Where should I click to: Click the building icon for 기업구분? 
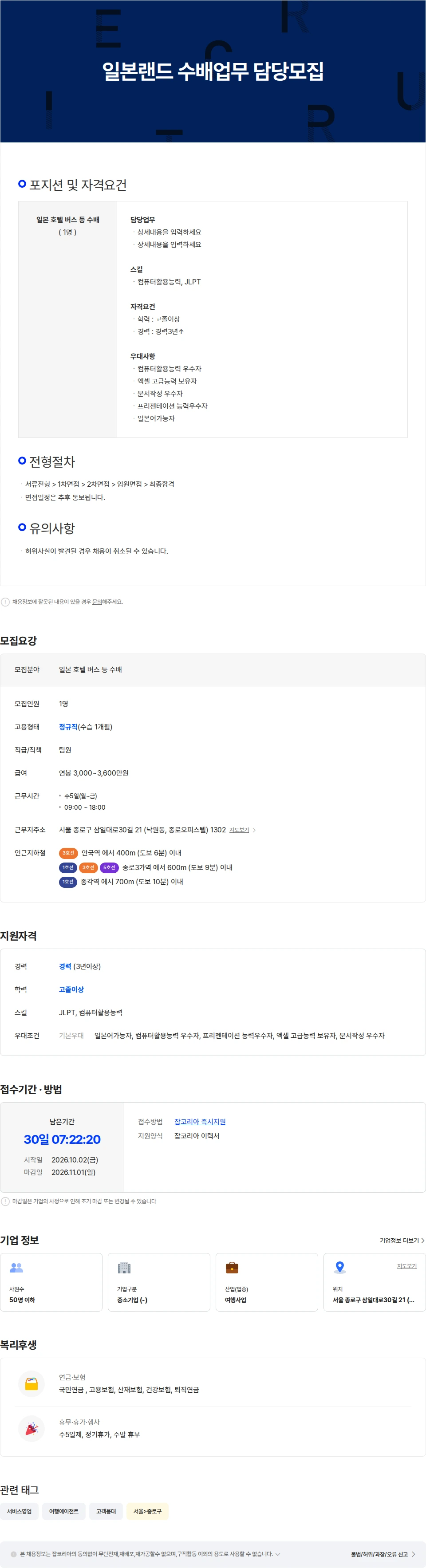pos(124,1268)
